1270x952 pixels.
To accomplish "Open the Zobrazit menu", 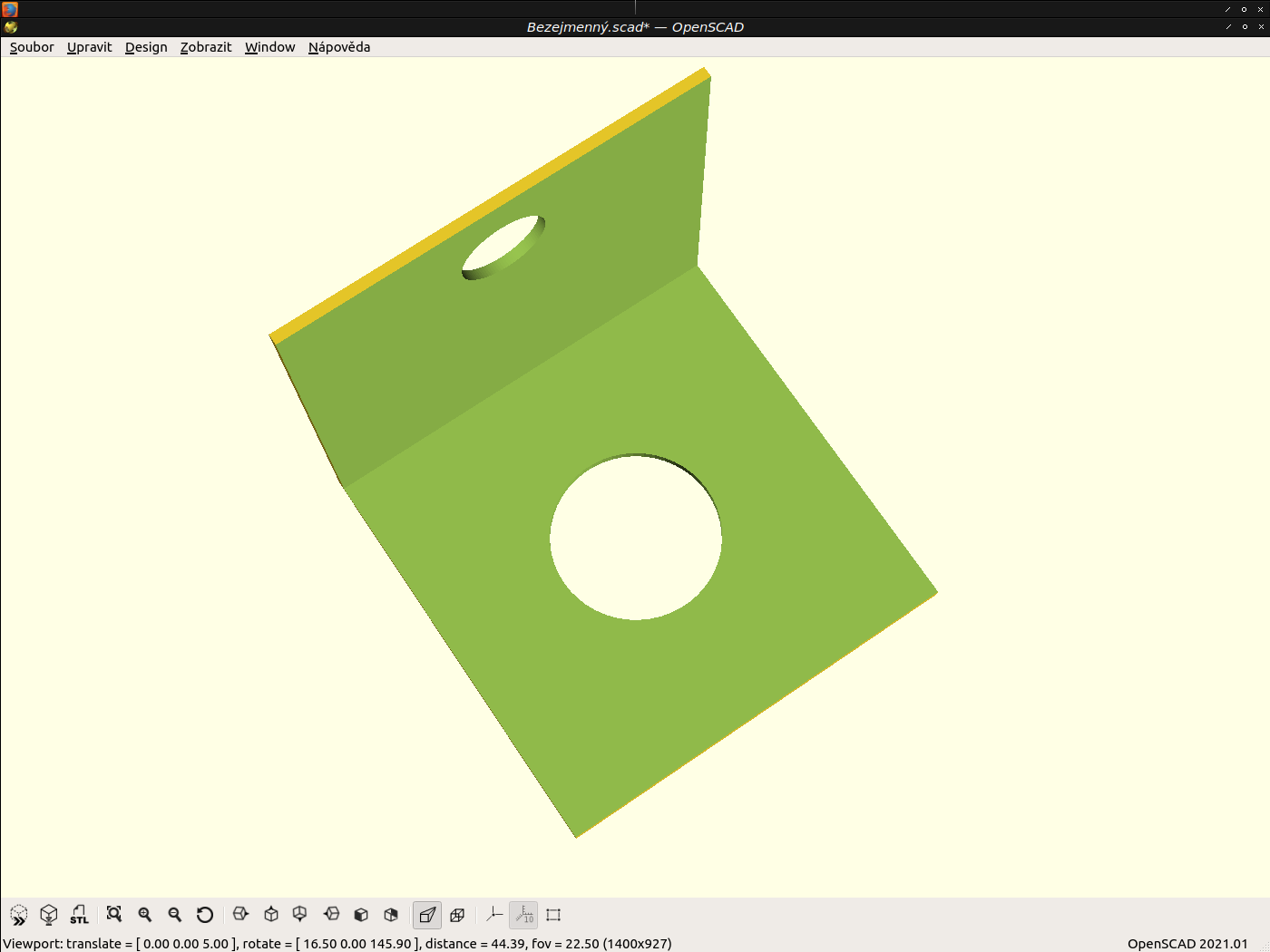I will [x=206, y=47].
